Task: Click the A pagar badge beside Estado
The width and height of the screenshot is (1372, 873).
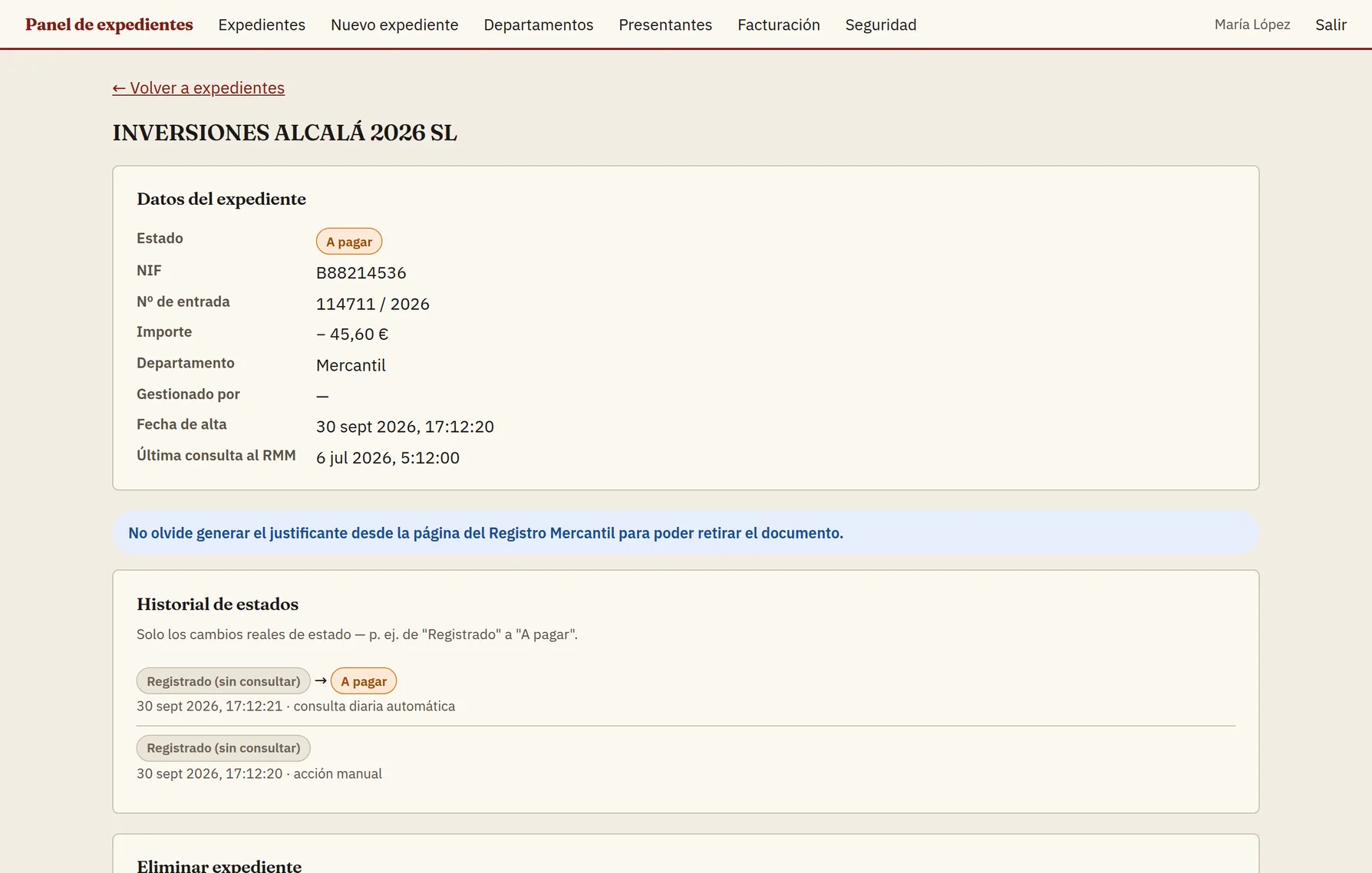Action: point(349,242)
